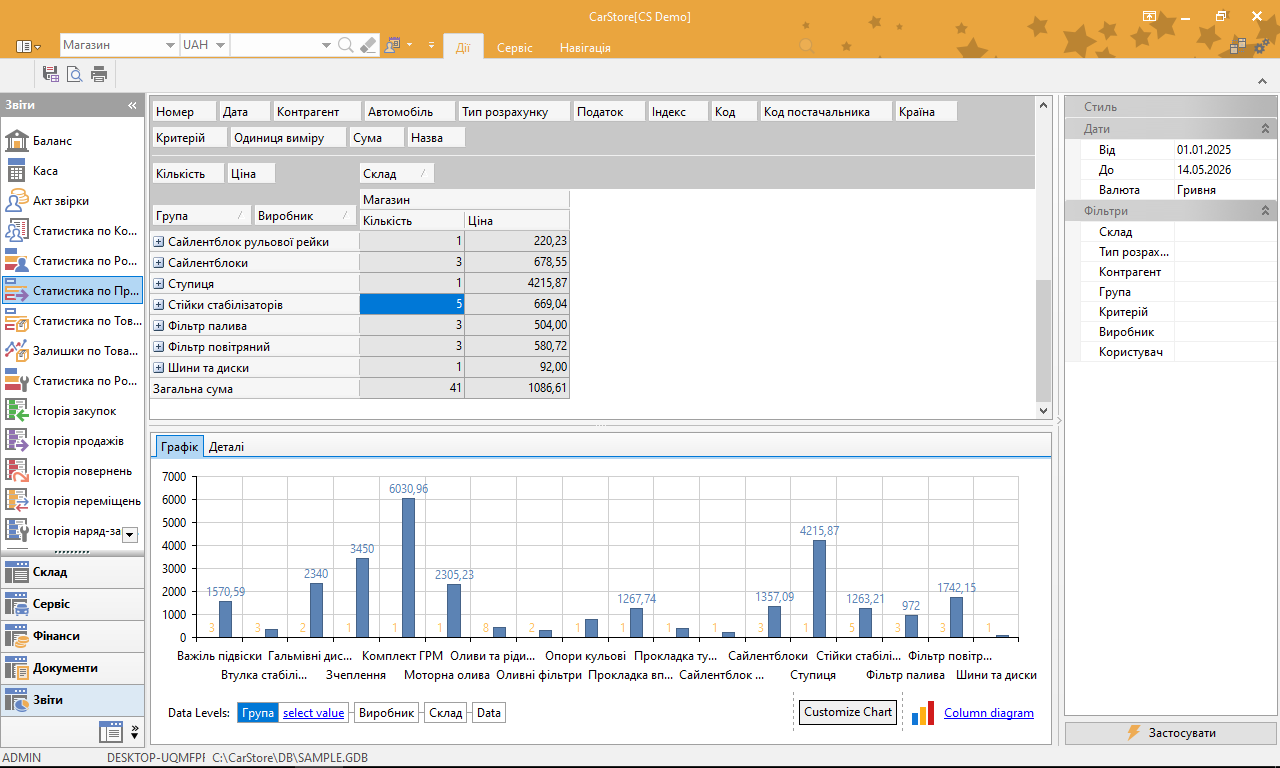
Task: Click the Column diagram chart icon
Action: (x=924, y=713)
